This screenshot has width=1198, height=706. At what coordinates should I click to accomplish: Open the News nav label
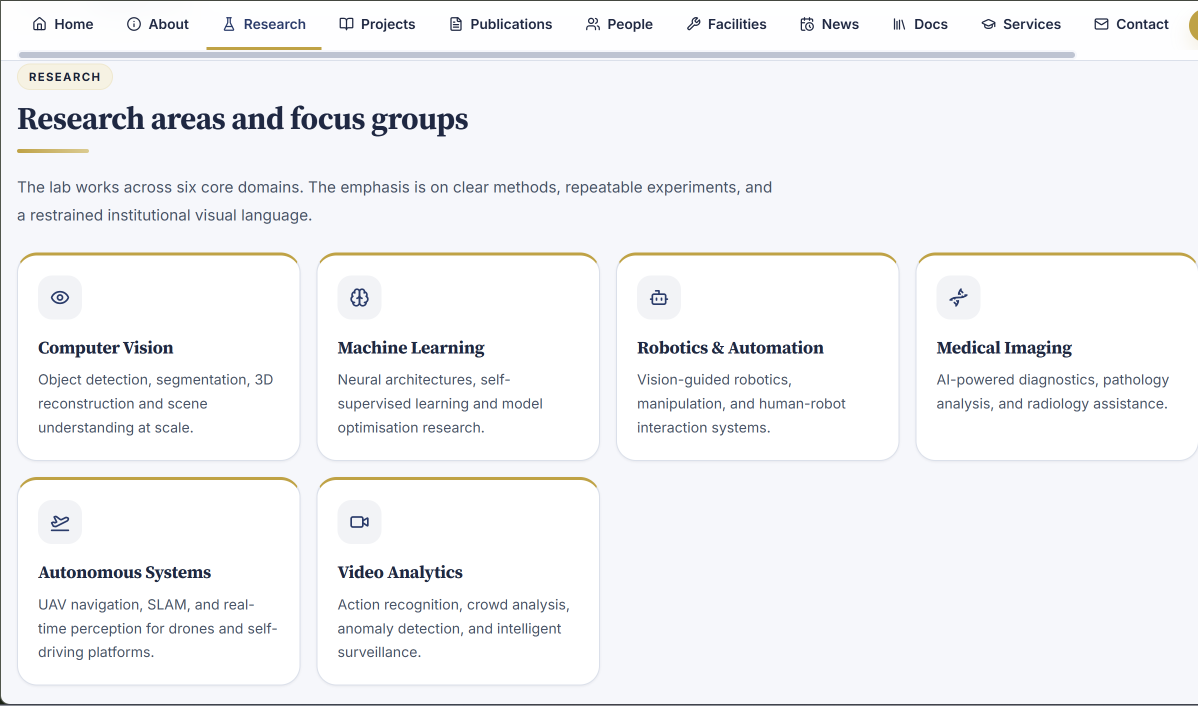(840, 24)
